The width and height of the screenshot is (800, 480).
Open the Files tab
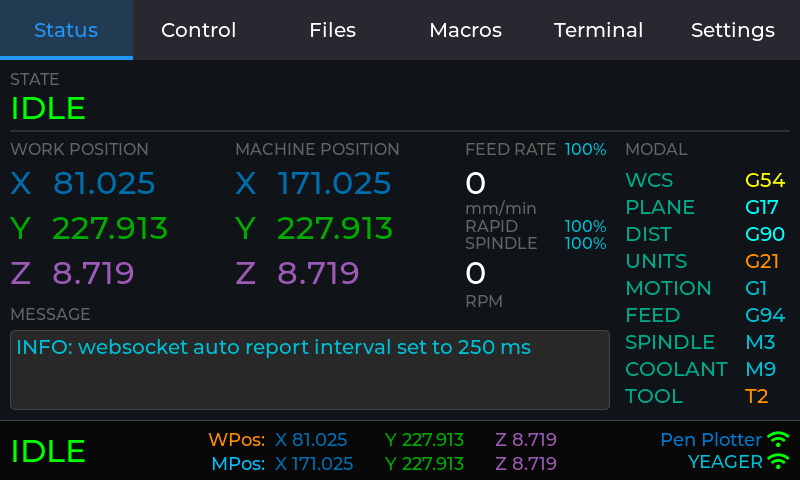point(332,30)
